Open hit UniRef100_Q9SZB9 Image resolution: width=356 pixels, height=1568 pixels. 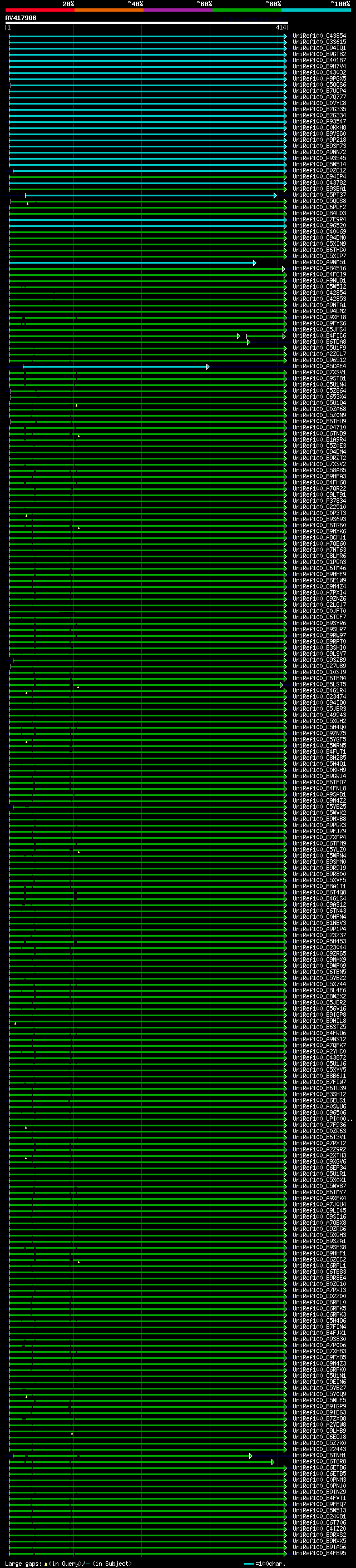coord(319,660)
